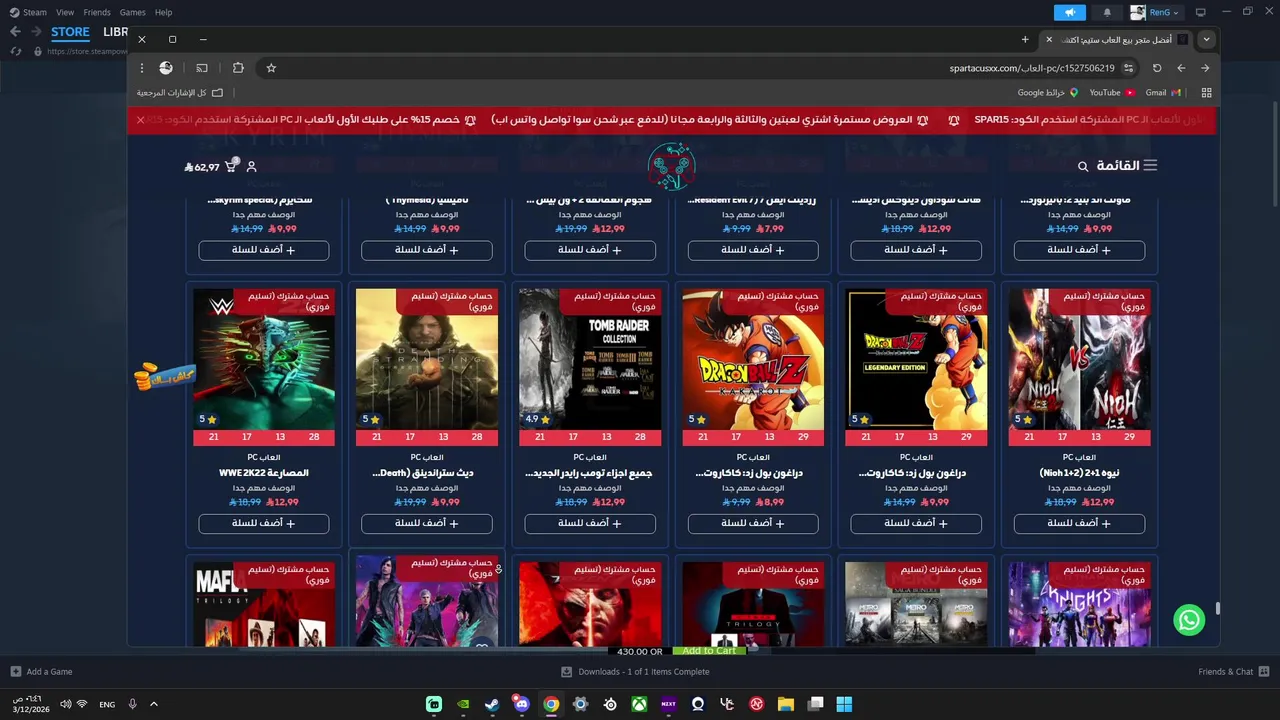Click the Chrome cast media icon
The image size is (1280, 720).
[202, 68]
